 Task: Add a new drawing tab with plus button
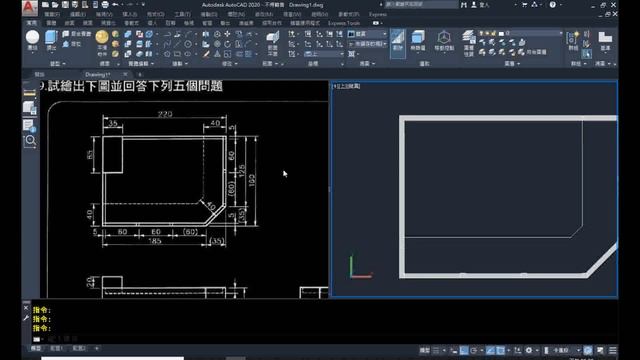pos(140,75)
